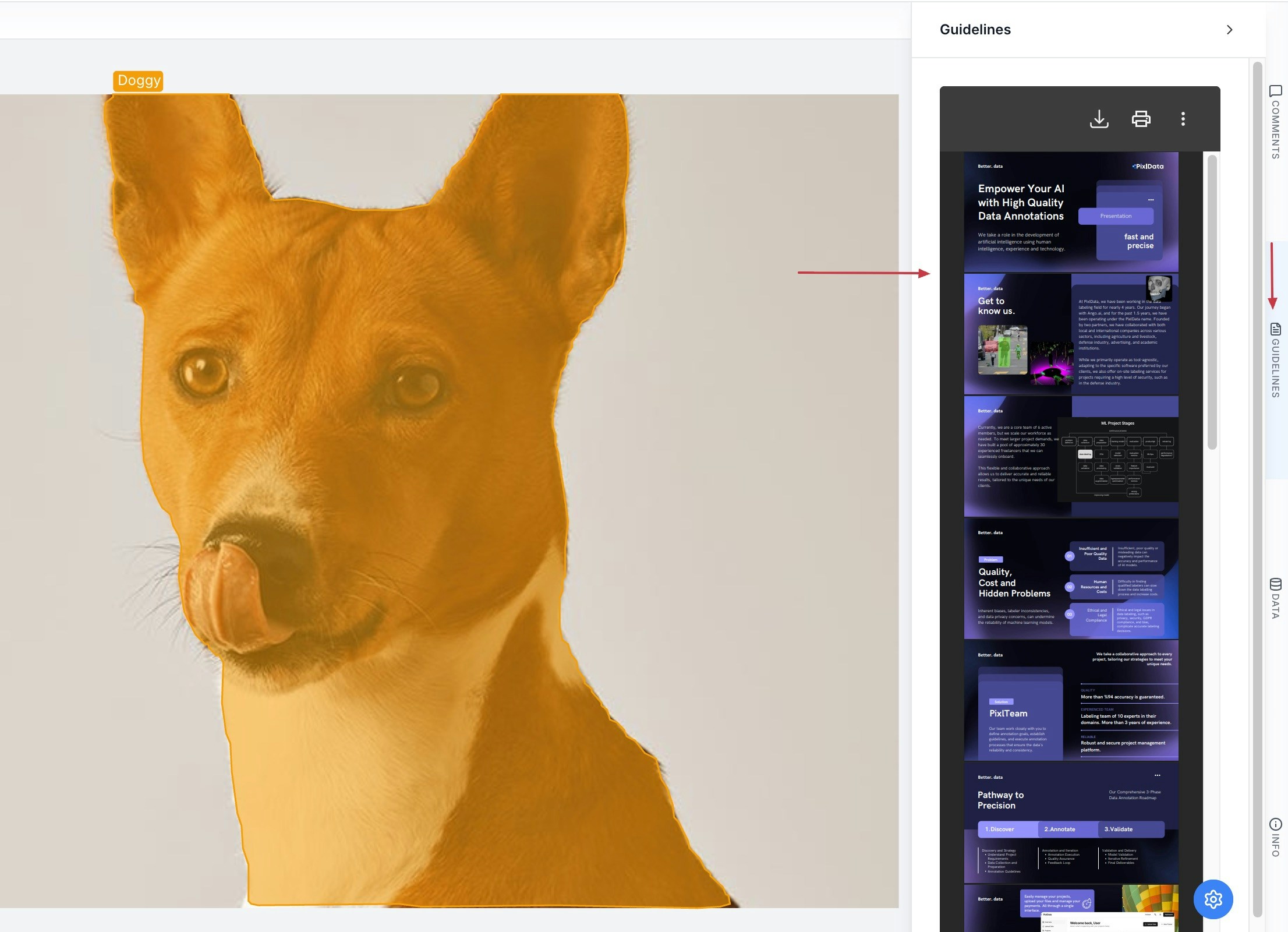1288x932 pixels.
Task: Download the guidelines PDF
Action: [x=1099, y=119]
